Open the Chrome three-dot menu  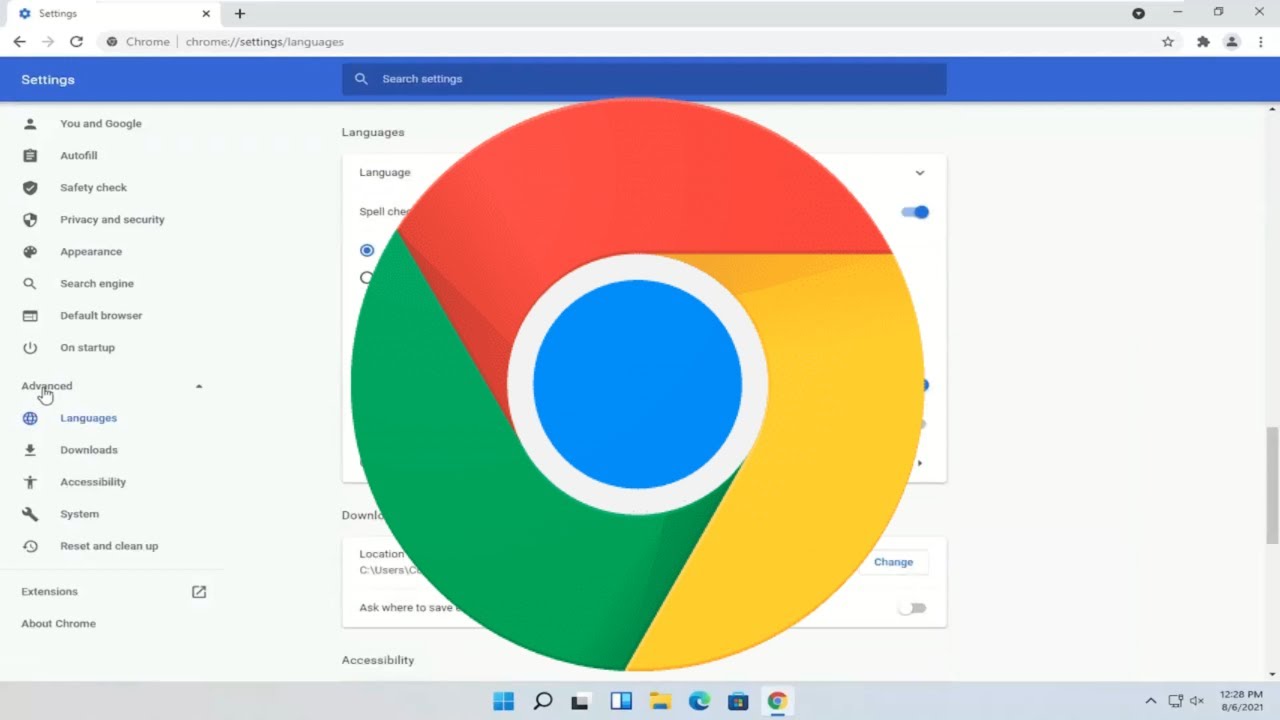pyautogui.click(x=1259, y=42)
